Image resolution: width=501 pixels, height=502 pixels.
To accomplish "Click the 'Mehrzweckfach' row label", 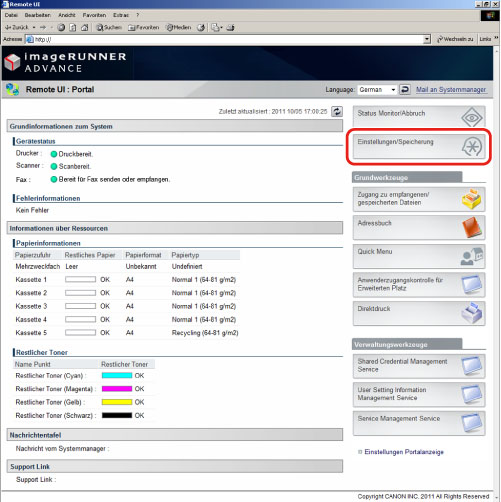I will tap(38, 266).
